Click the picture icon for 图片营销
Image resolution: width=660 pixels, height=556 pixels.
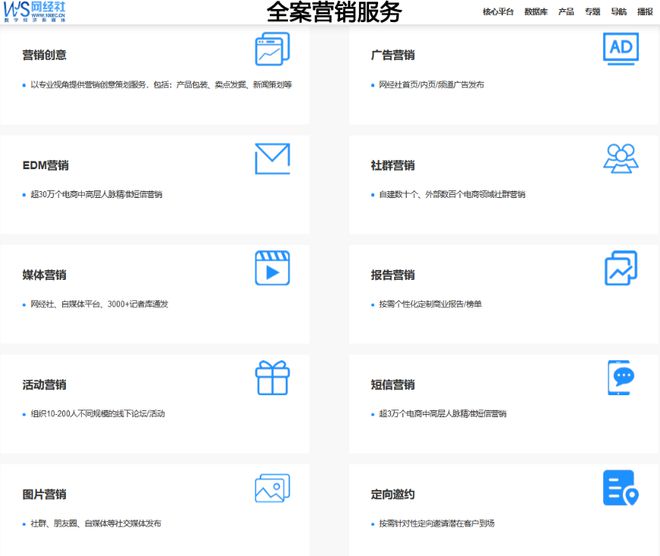pyautogui.click(x=272, y=488)
